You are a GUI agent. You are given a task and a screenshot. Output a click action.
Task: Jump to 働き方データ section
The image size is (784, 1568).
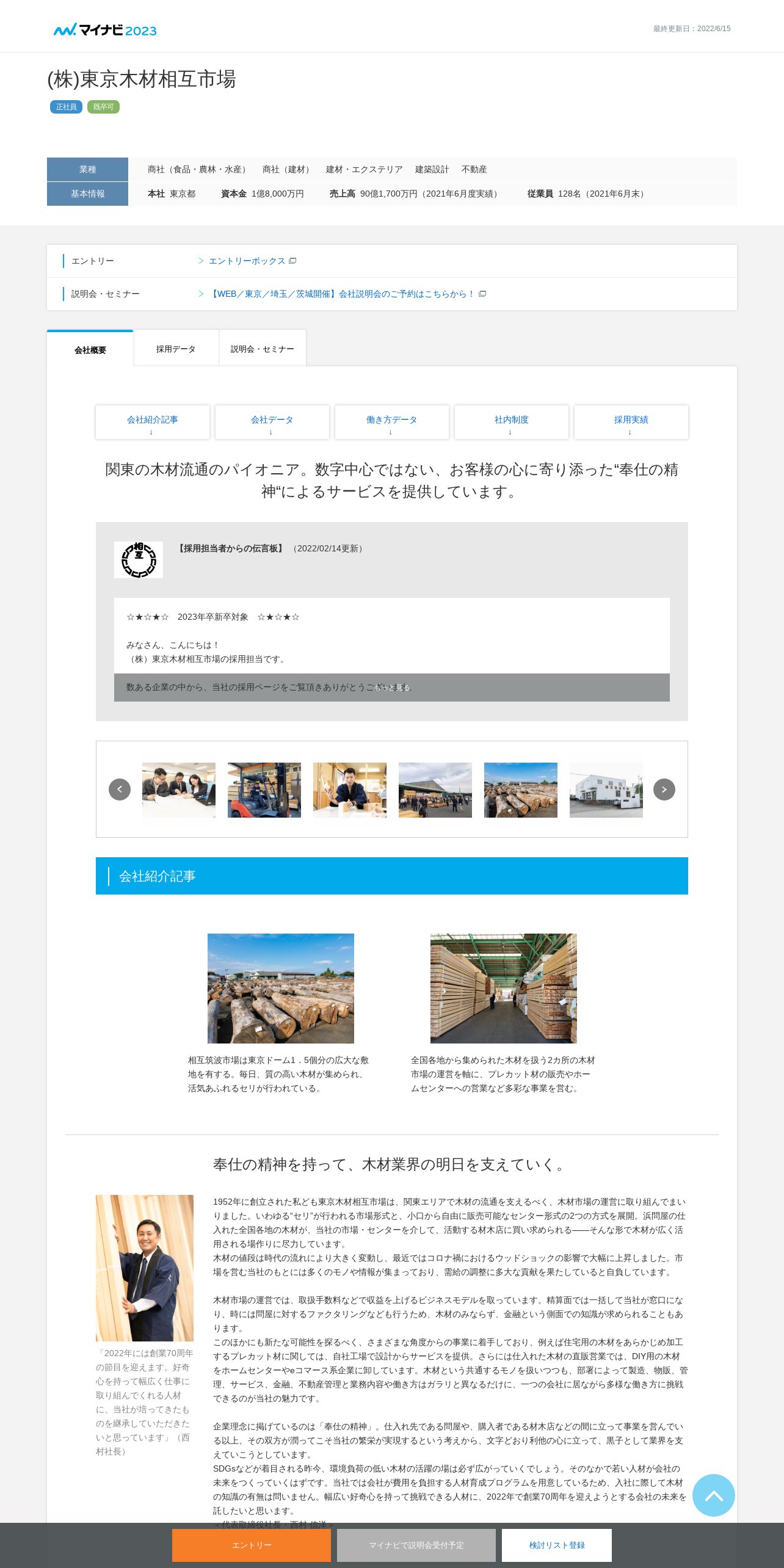pyautogui.click(x=392, y=422)
